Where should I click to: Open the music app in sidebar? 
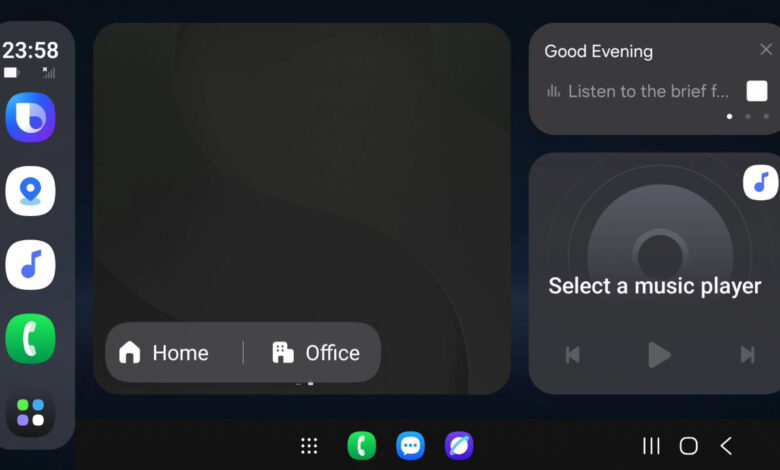tap(30, 265)
